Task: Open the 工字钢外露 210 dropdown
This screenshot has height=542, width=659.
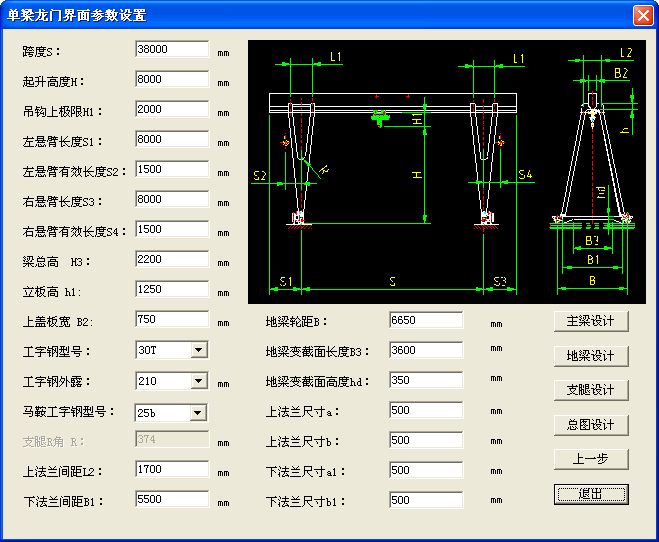Action: (198, 381)
